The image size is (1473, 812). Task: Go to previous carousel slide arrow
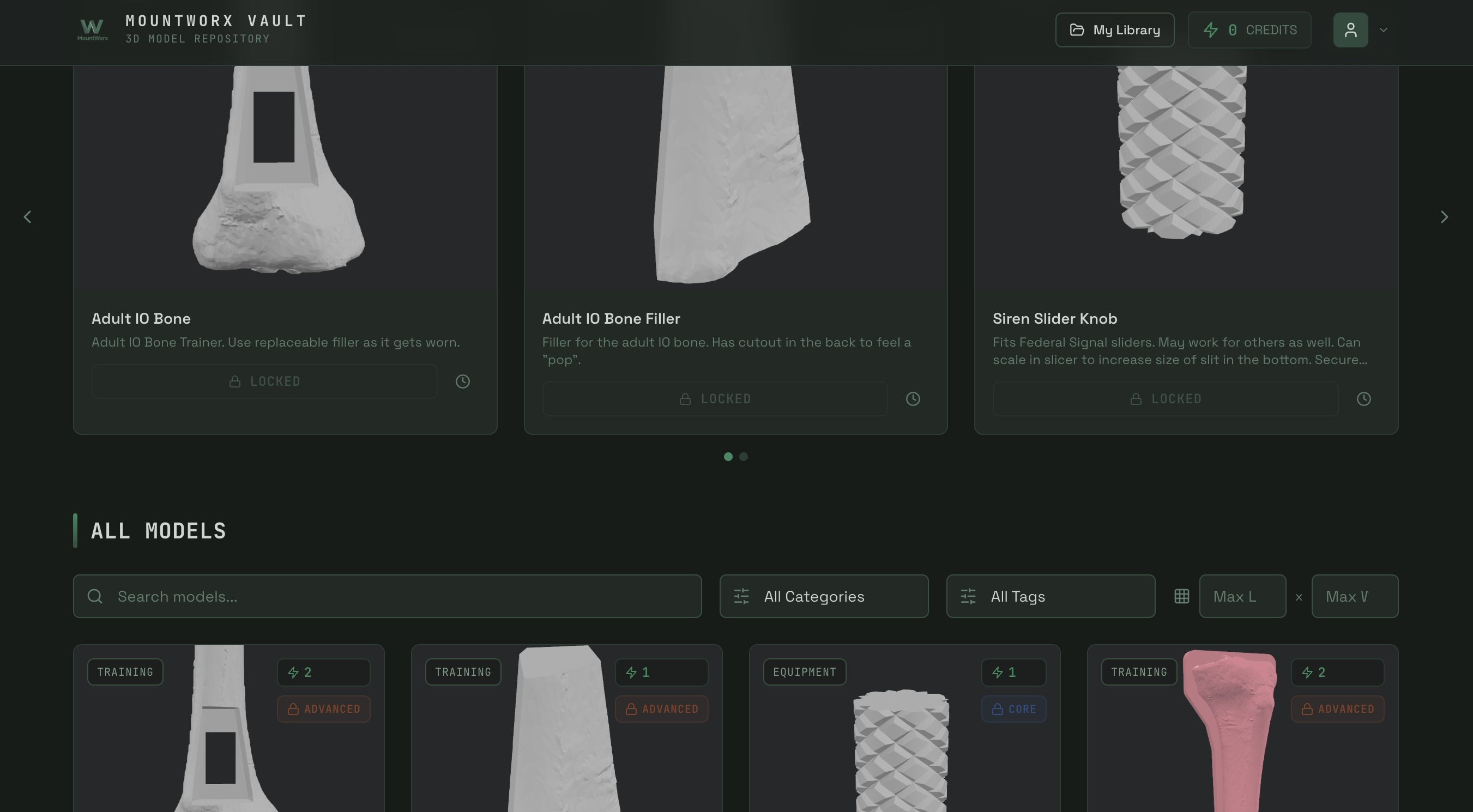click(27, 217)
